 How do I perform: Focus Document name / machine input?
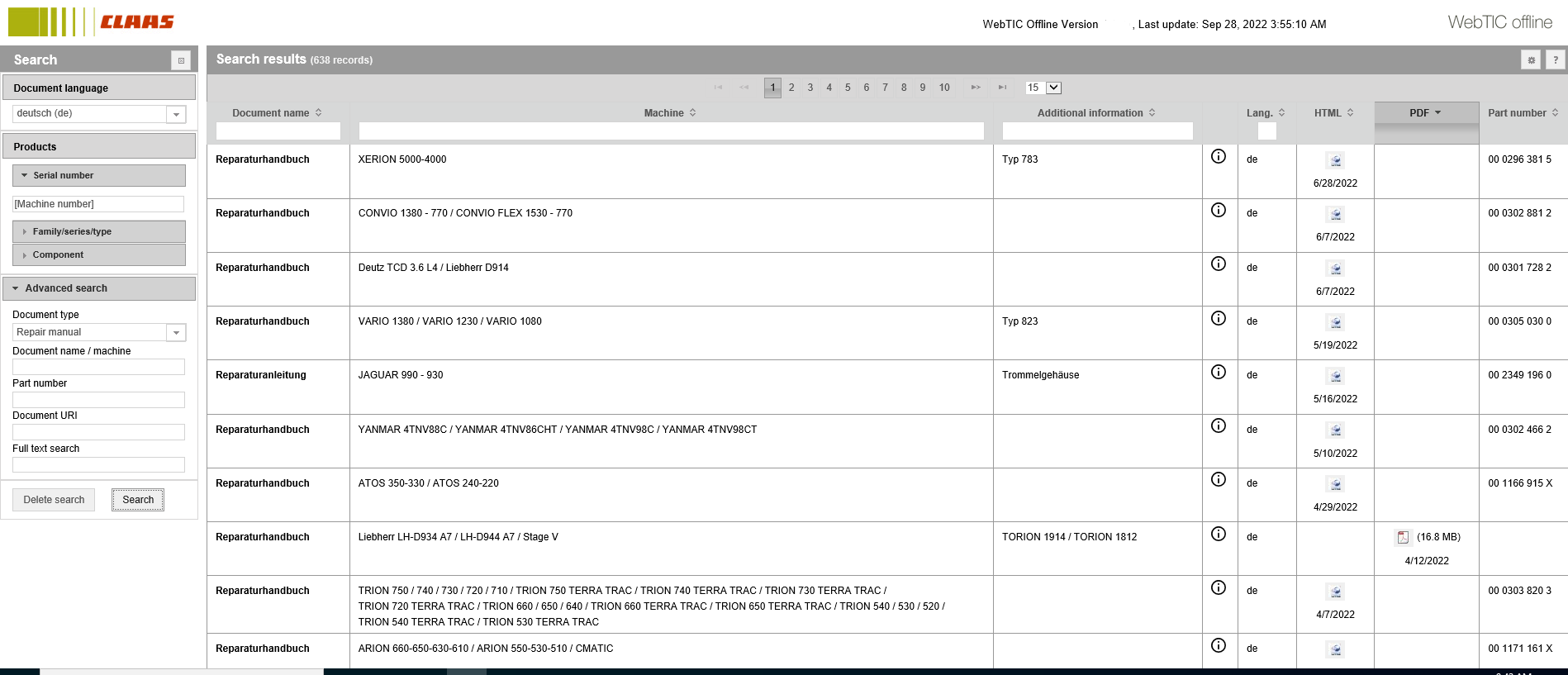[98, 367]
